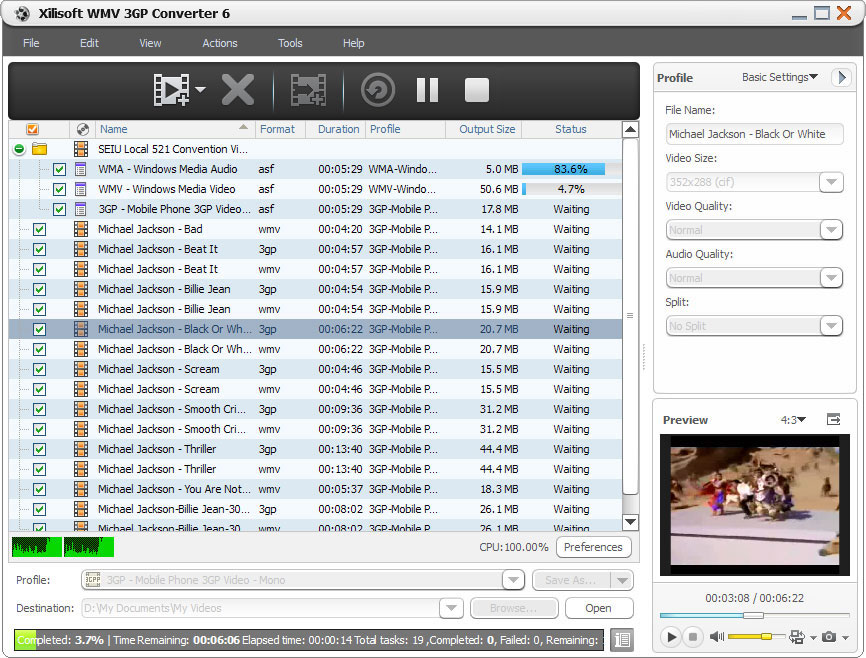Image resolution: width=866 pixels, height=658 pixels.
Task: Click the Remove (X) toolbar icon
Action: 237,90
